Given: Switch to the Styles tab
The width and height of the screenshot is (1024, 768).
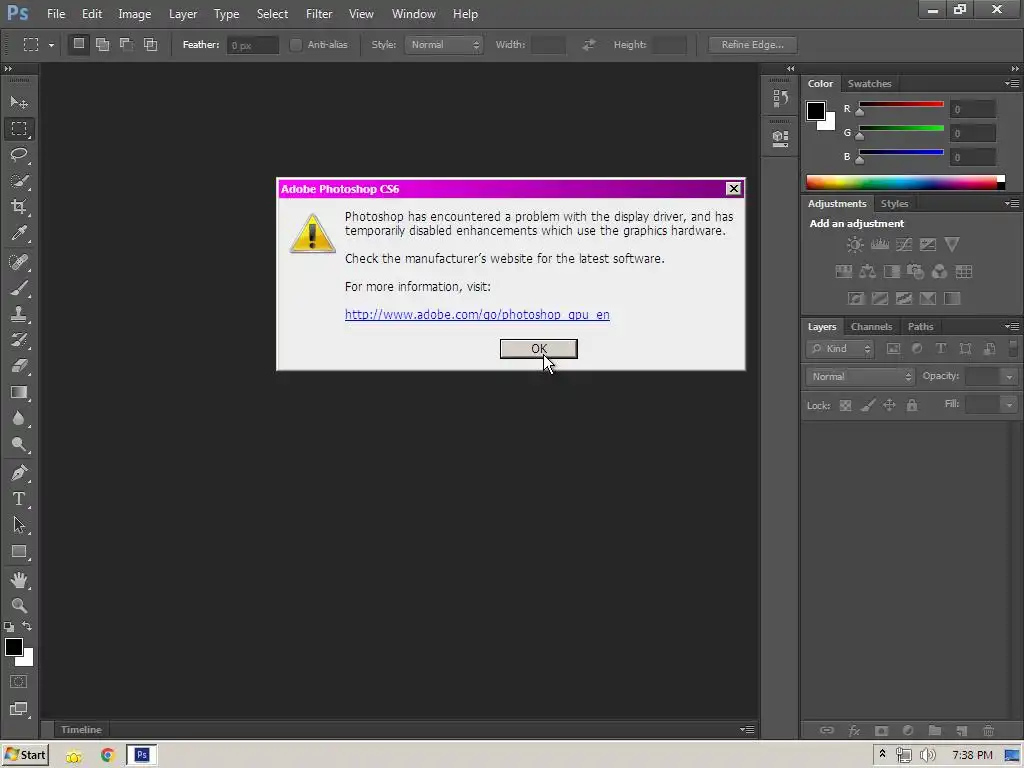Looking at the screenshot, I should point(894,204).
